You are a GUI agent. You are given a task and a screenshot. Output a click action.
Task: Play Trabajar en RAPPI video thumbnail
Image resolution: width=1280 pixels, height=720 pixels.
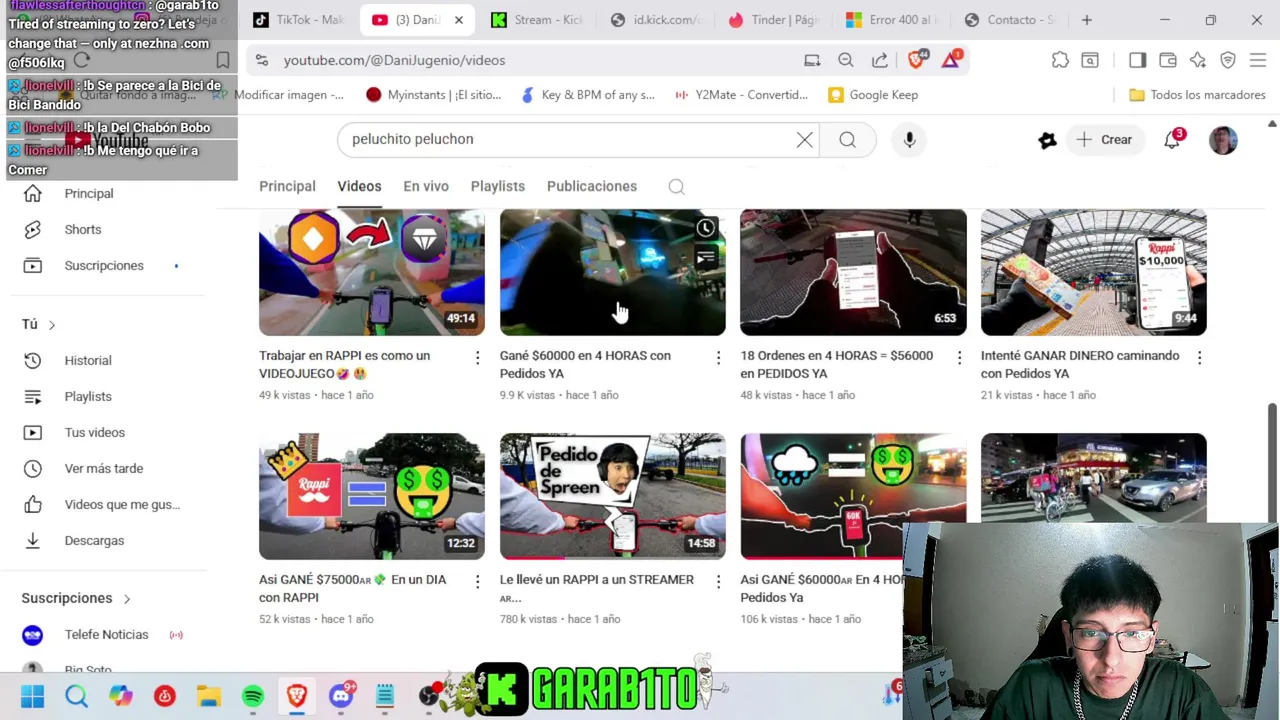[372, 272]
